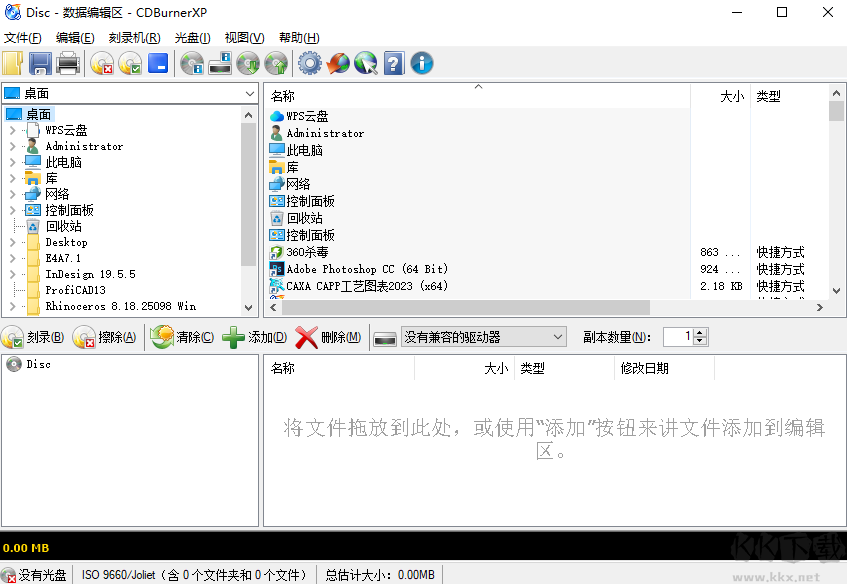Image resolution: width=847 pixels, height=584 pixels.
Task: Open the 光盘(I) menu
Action: pos(192,38)
